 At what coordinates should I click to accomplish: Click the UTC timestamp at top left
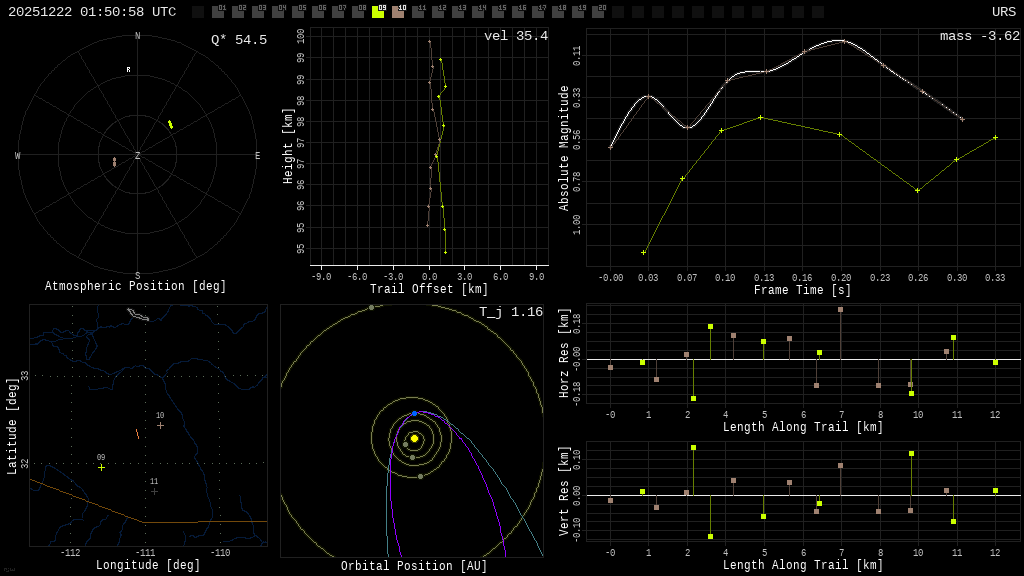tap(92, 12)
